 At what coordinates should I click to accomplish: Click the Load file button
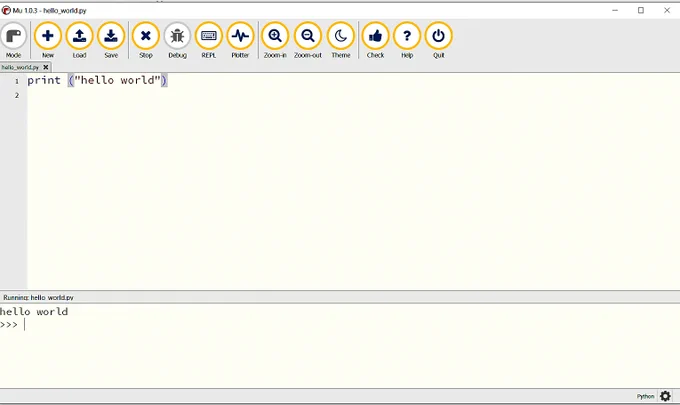coord(79,40)
